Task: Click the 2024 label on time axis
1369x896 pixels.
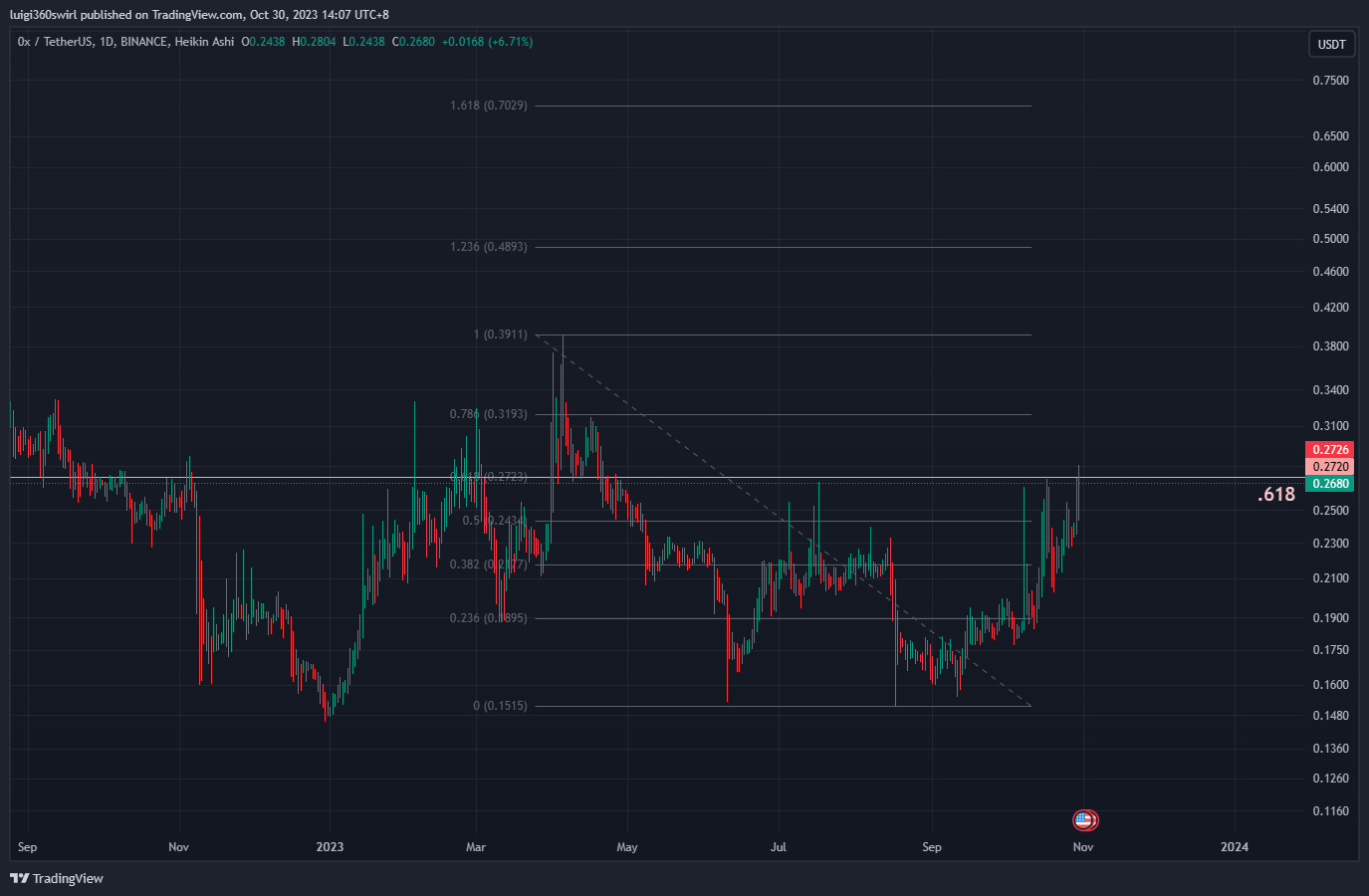Action: tap(1235, 847)
